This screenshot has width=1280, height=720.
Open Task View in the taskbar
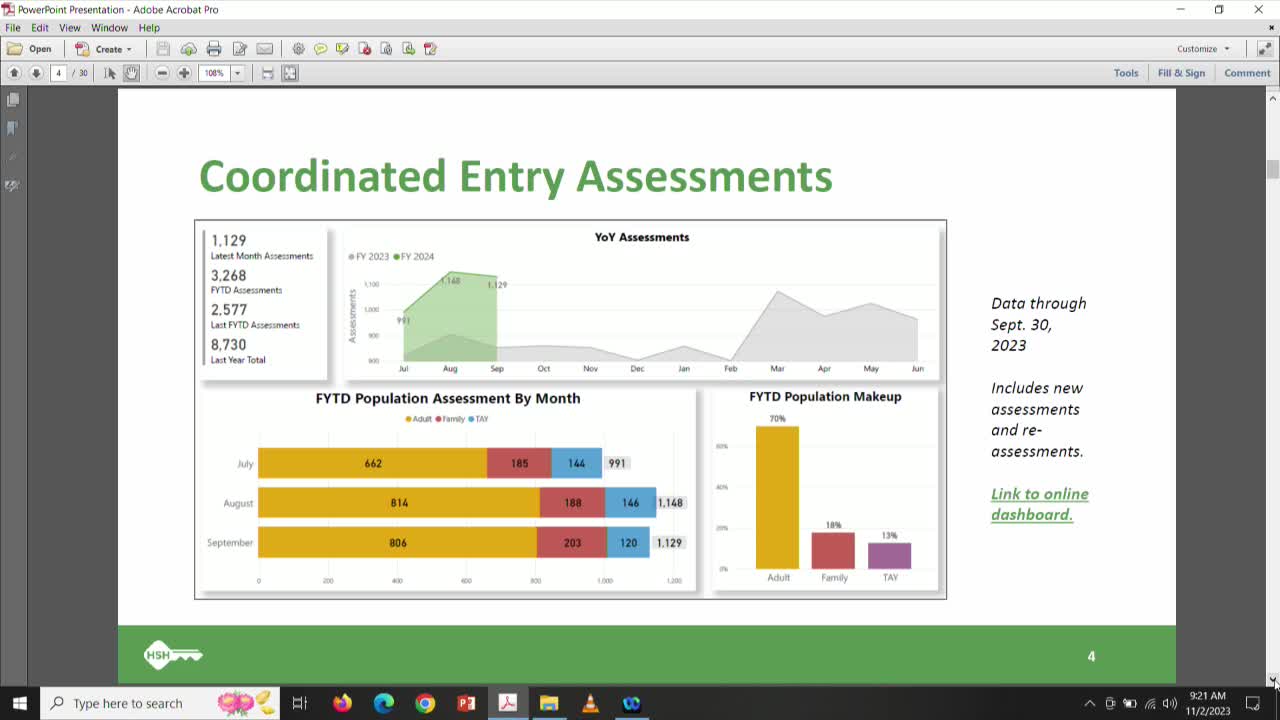(x=300, y=703)
